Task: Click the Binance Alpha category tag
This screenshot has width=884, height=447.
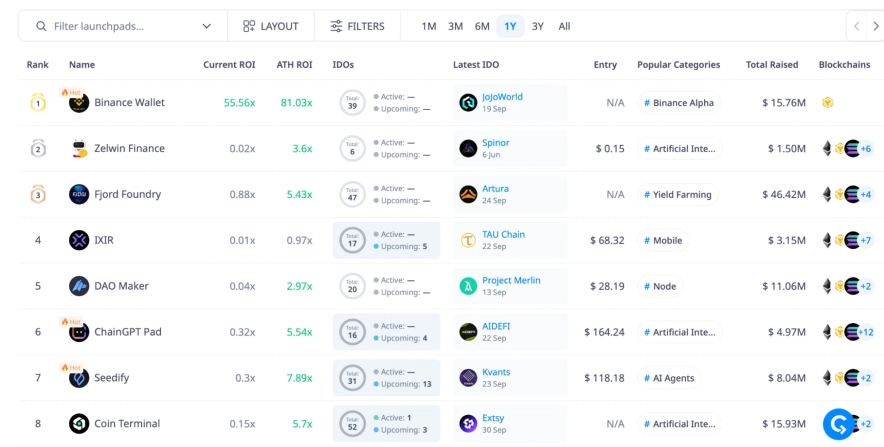Action: tap(678, 103)
